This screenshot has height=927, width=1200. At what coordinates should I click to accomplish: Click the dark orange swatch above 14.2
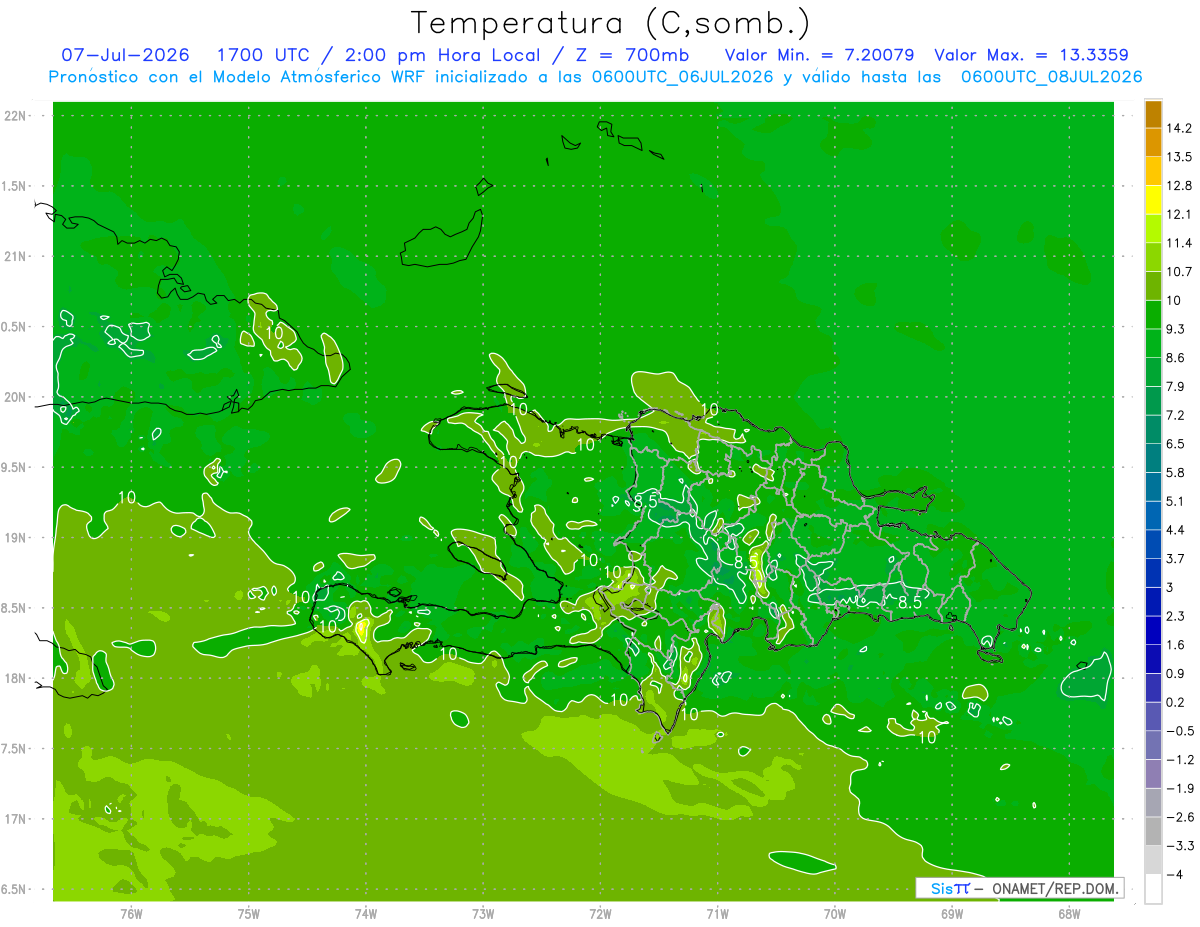pyautogui.click(x=1153, y=114)
